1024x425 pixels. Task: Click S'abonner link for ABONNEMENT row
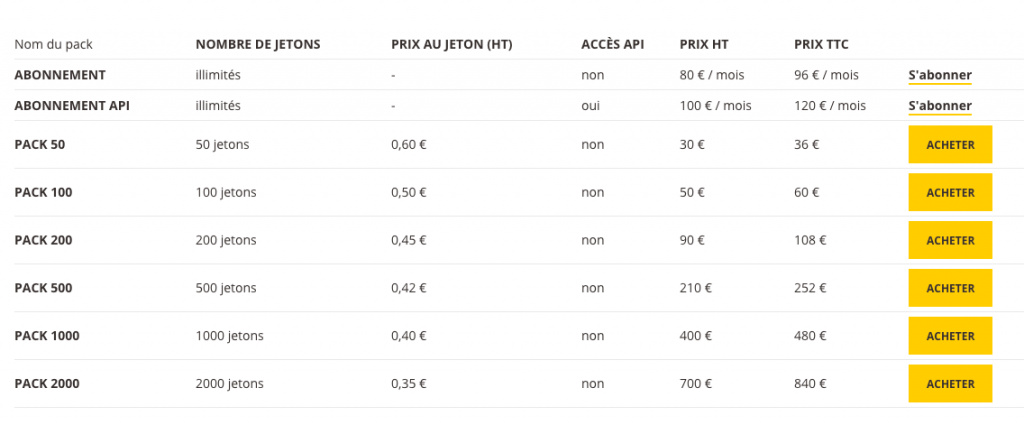tap(940, 75)
